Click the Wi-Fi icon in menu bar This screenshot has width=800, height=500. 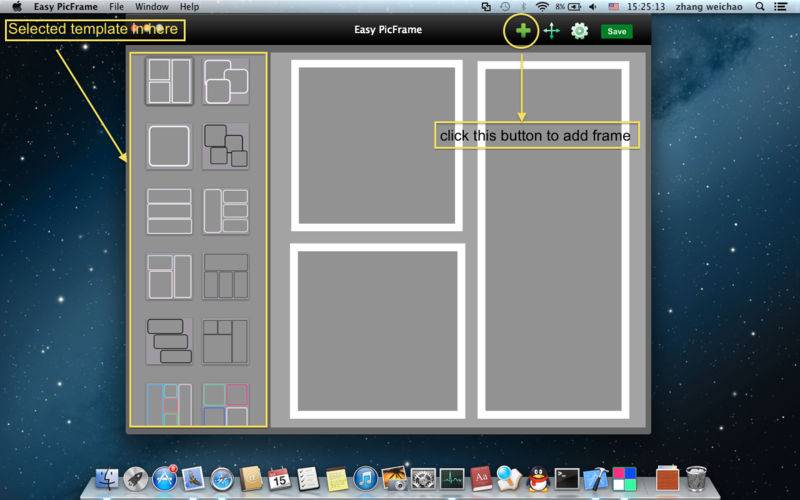(x=541, y=7)
